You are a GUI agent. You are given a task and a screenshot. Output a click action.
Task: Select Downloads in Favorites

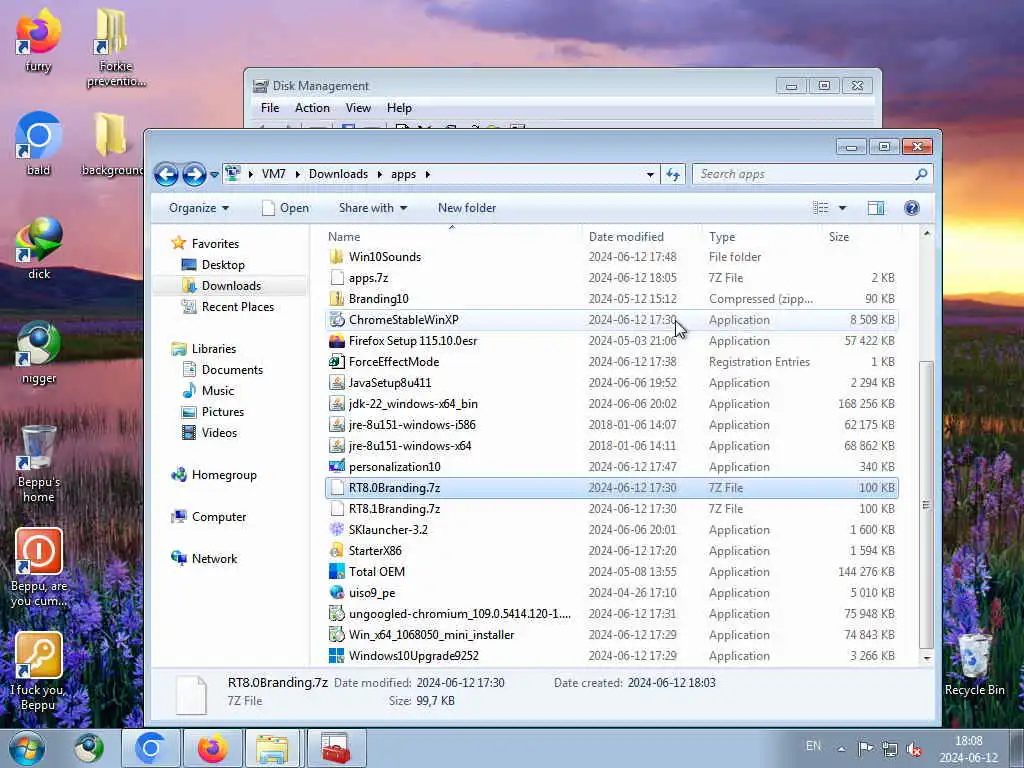click(x=231, y=285)
